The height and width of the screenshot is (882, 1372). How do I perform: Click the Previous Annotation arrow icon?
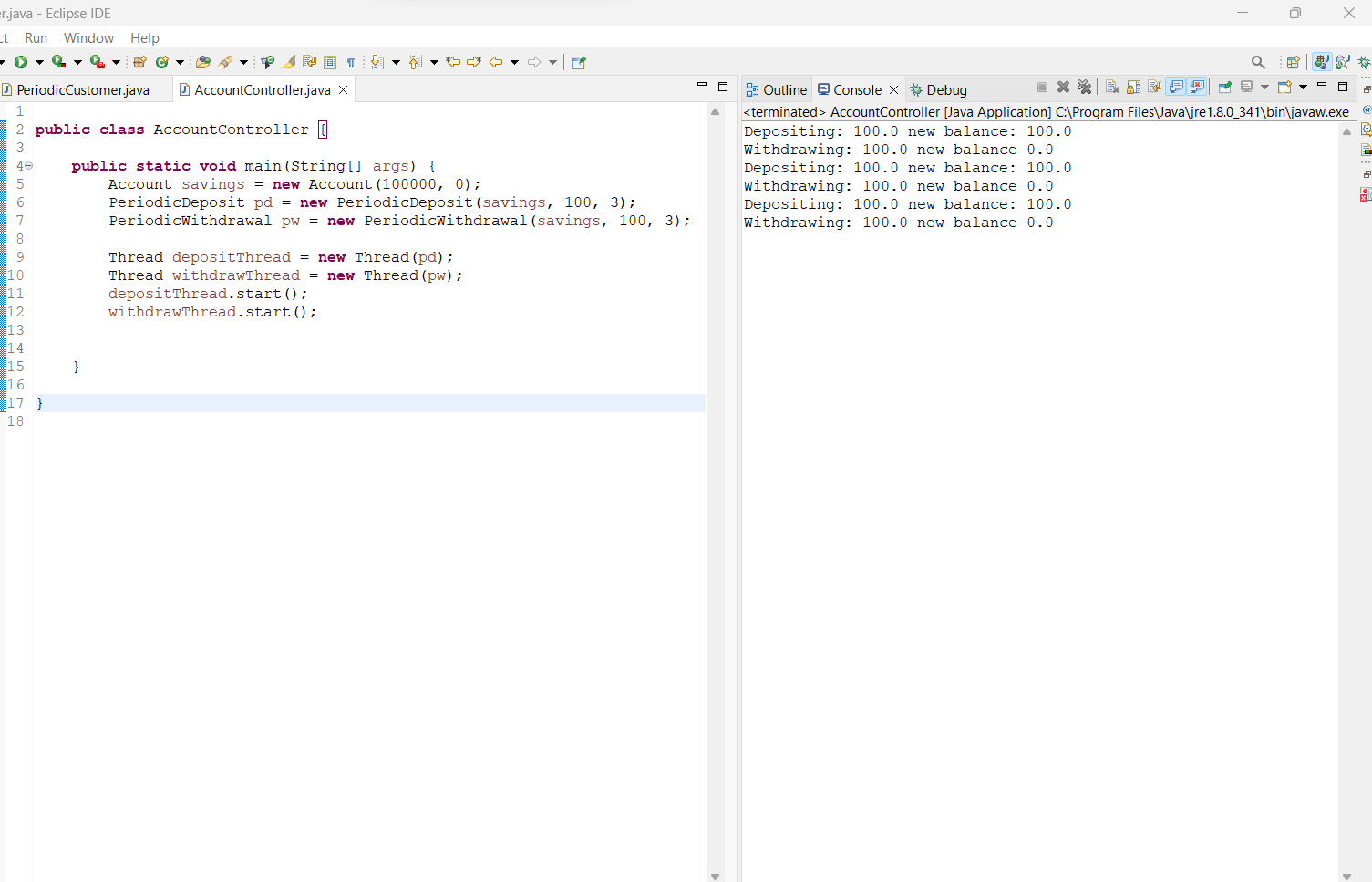point(416,62)
